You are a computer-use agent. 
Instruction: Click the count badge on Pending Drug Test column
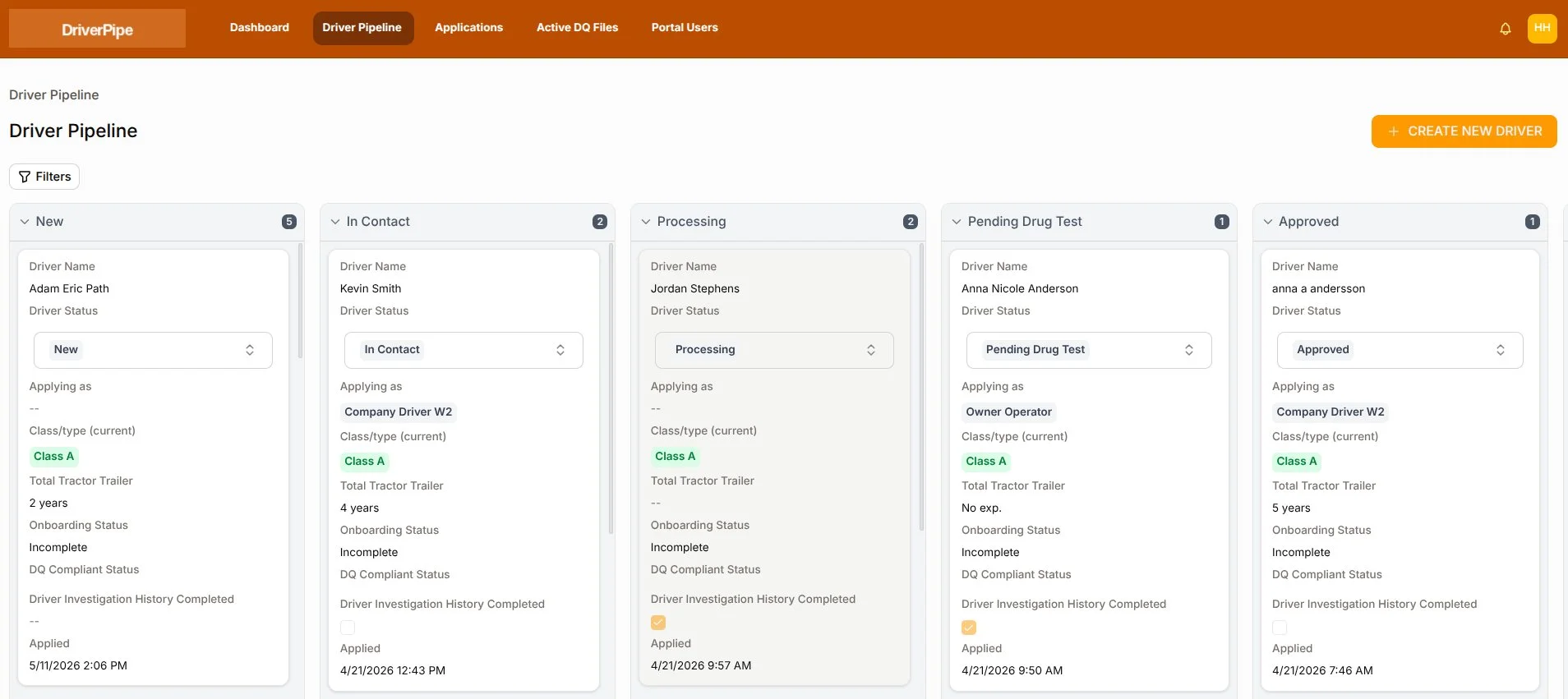click(x=1222, y=222)
